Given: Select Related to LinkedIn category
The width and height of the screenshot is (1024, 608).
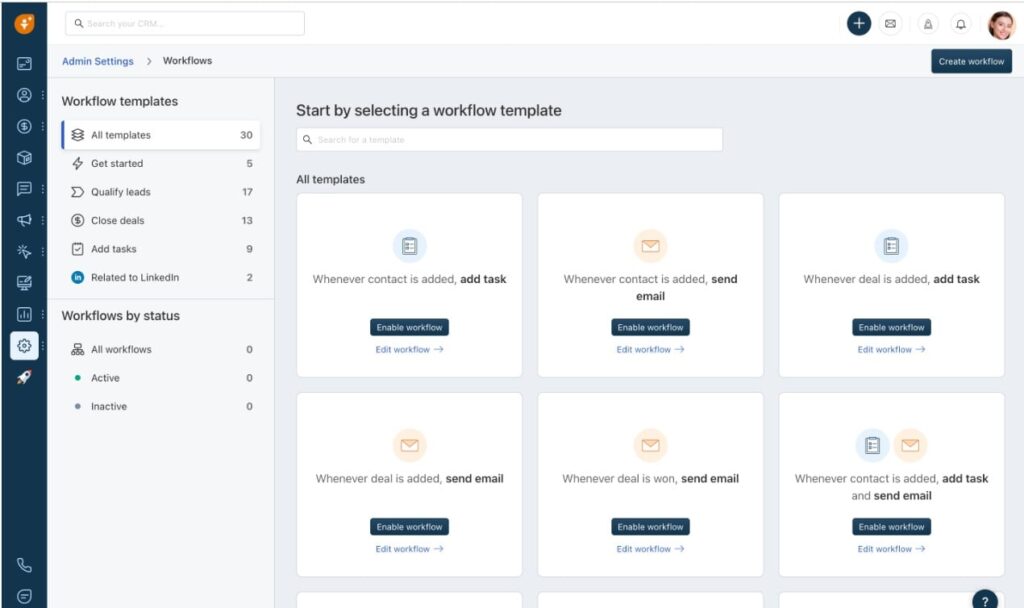Looking at the screenshot, I should coord(161,278).
